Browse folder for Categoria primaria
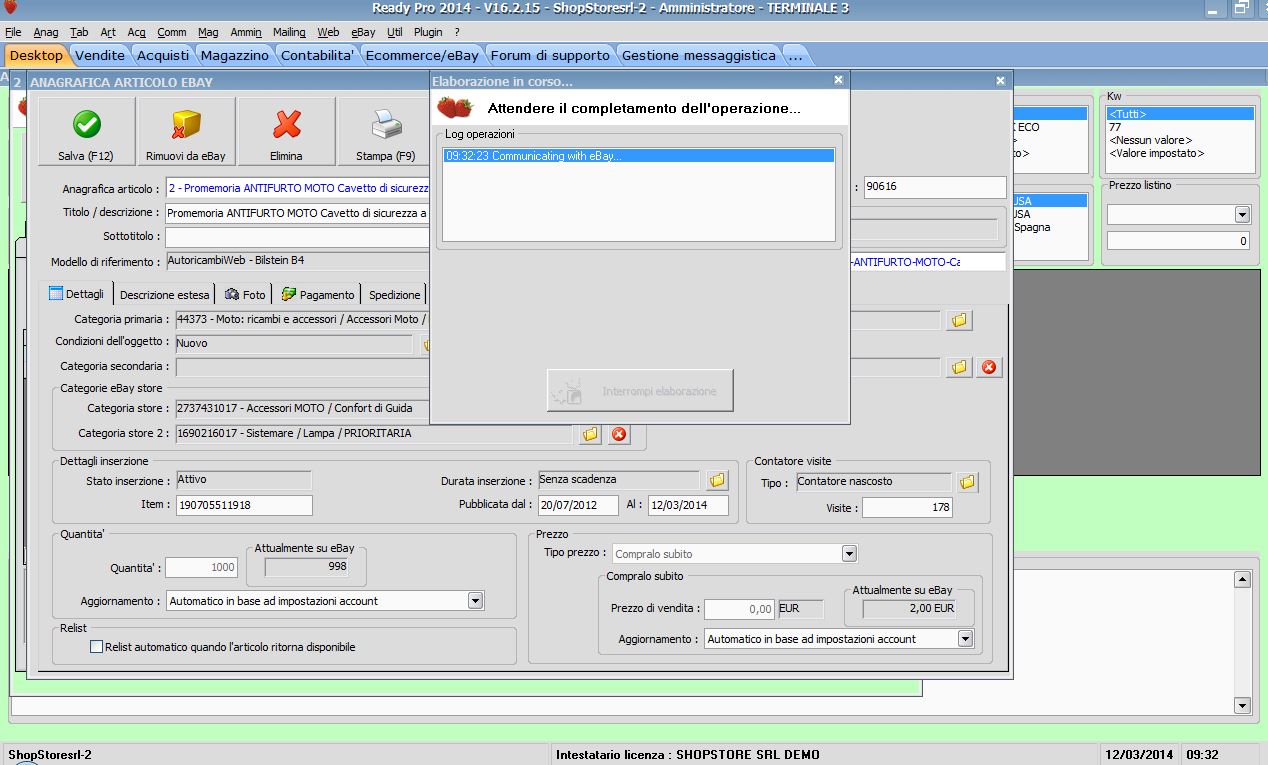Image resolution: width=1268 pixels, height=765 pixels. pos(959,320)
